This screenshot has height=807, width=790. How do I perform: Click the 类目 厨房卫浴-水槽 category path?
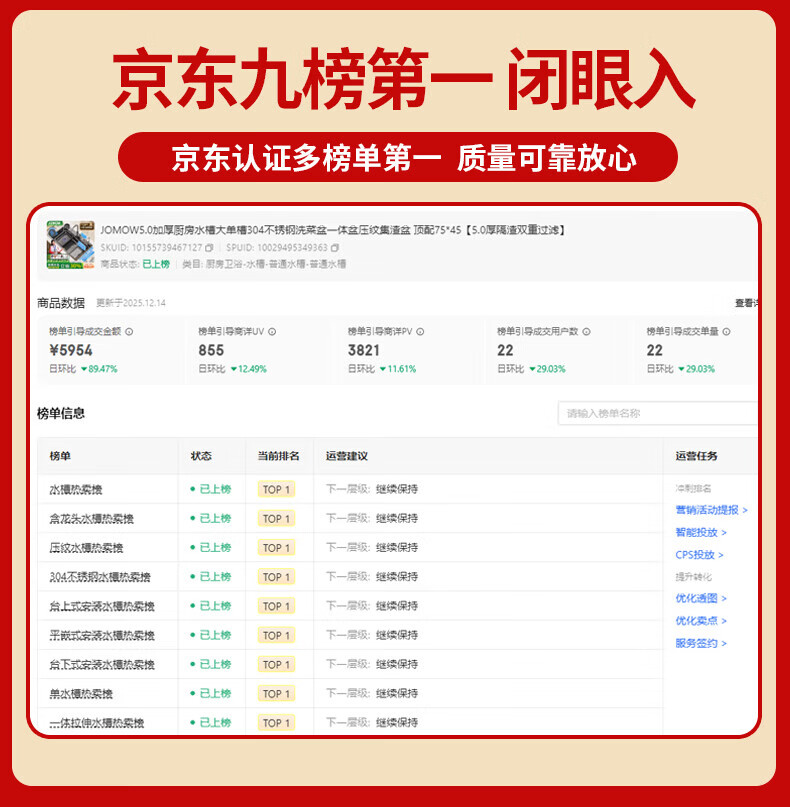(x=264, y=264)
